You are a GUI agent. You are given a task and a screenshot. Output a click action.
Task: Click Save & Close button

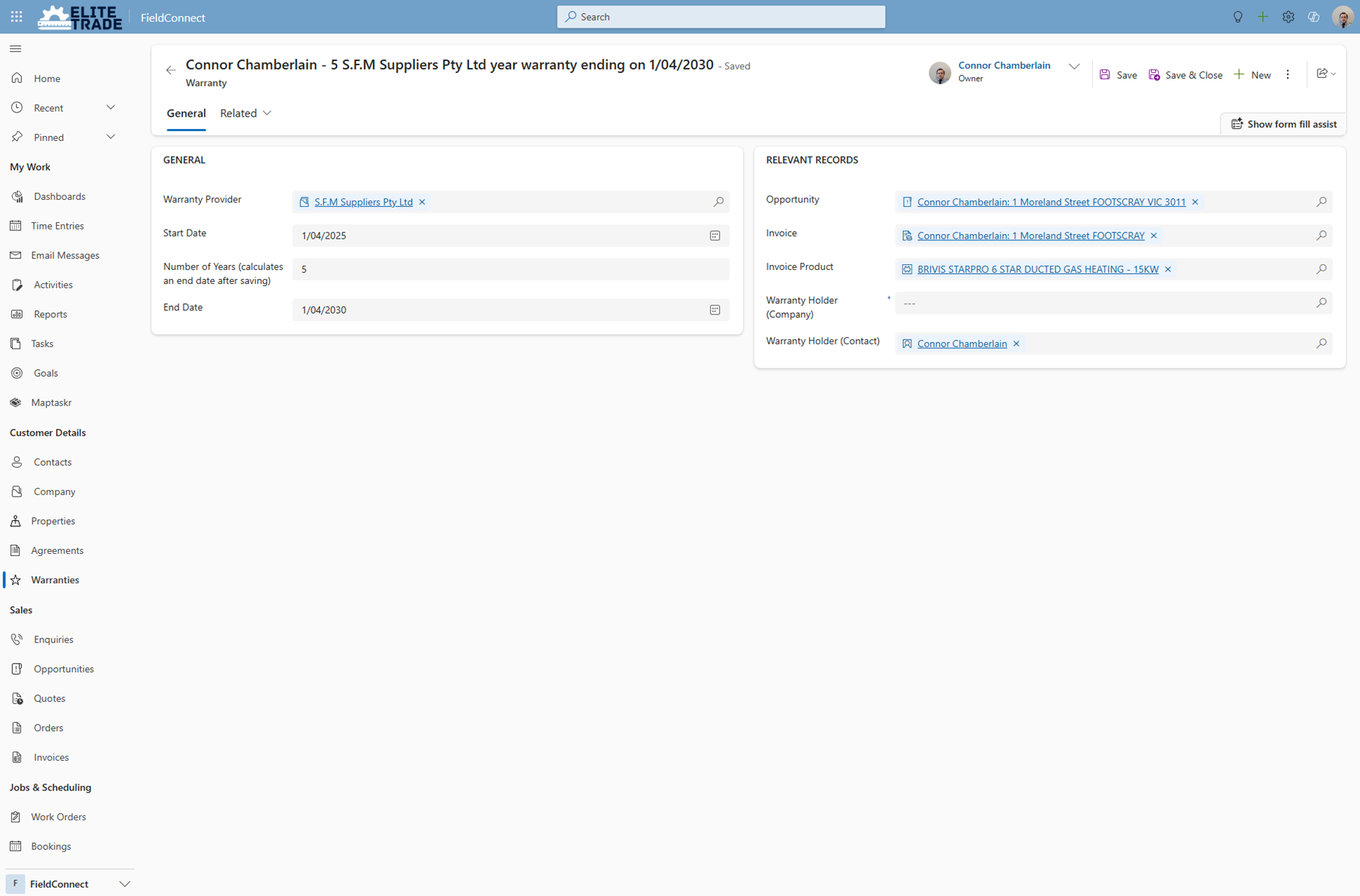point(1185,75)
